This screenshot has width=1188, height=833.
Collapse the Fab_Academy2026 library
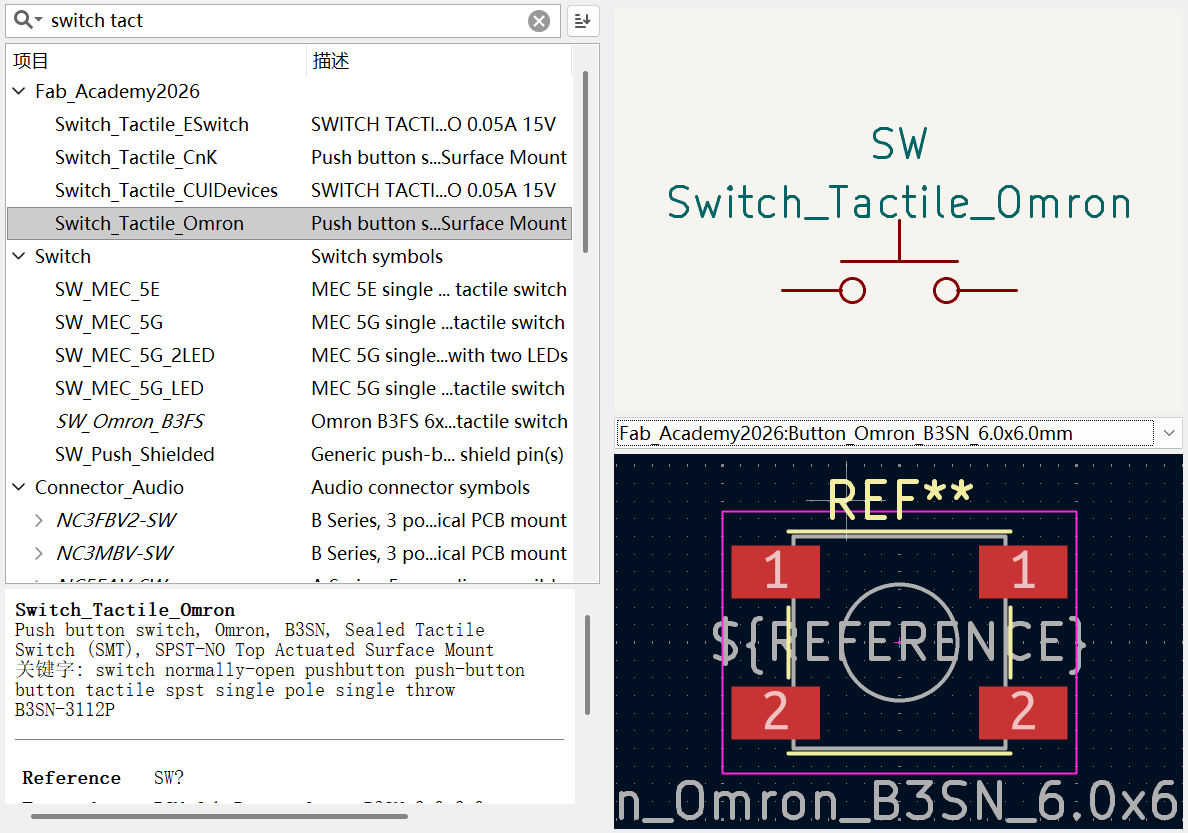[19, 91]
